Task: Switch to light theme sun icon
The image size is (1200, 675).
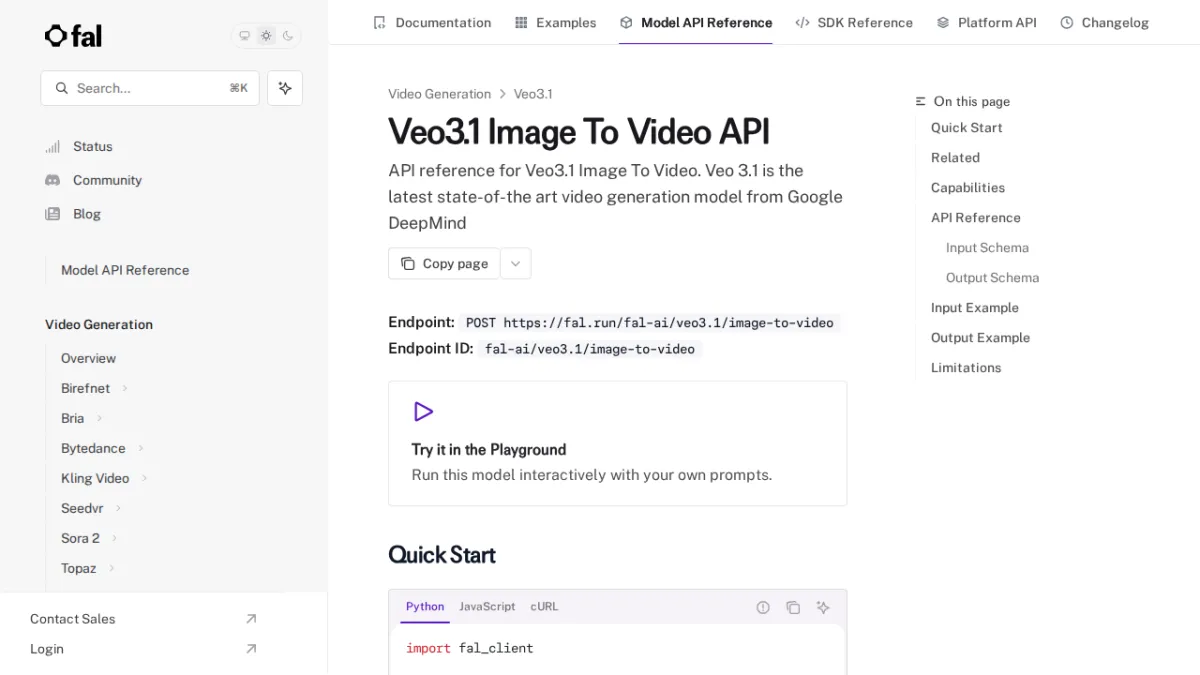Action: click(266, 36)
